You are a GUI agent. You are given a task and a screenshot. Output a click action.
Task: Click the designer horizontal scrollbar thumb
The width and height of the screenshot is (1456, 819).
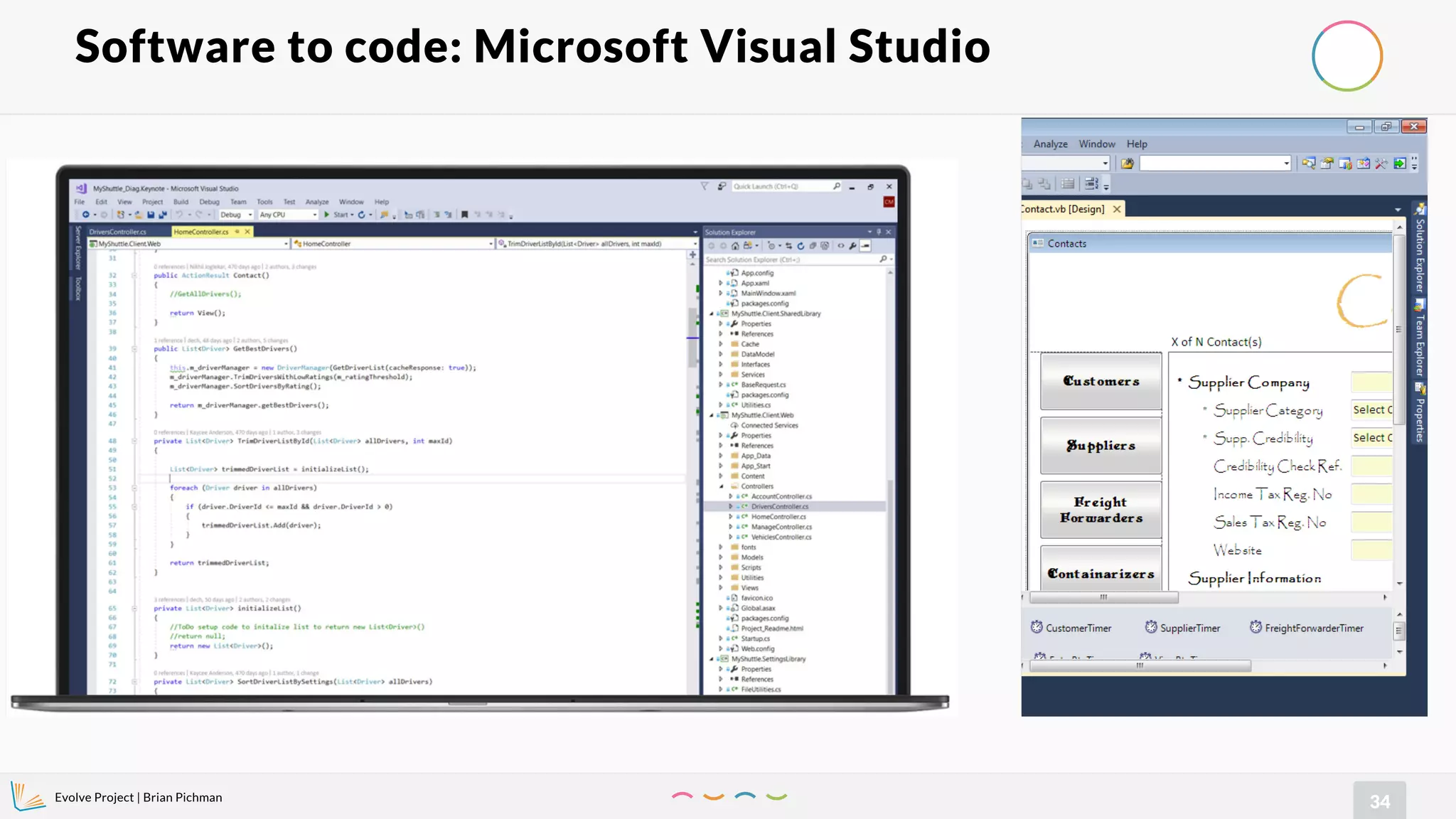pos(1103,598)
